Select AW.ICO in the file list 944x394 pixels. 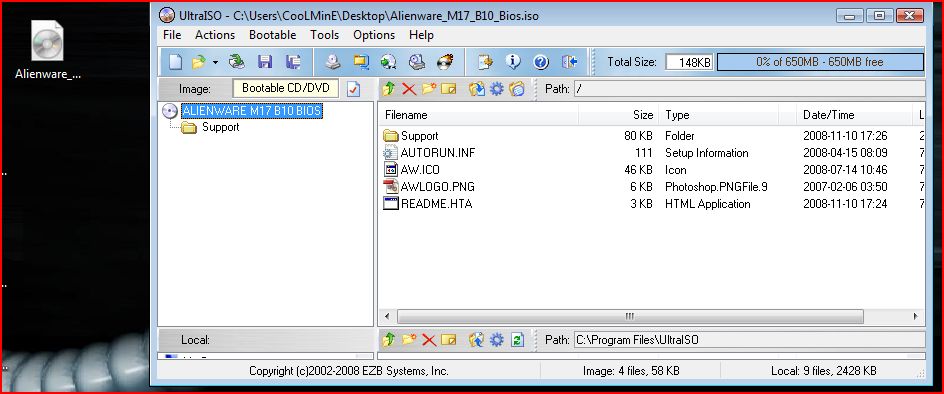click(420, 170)
